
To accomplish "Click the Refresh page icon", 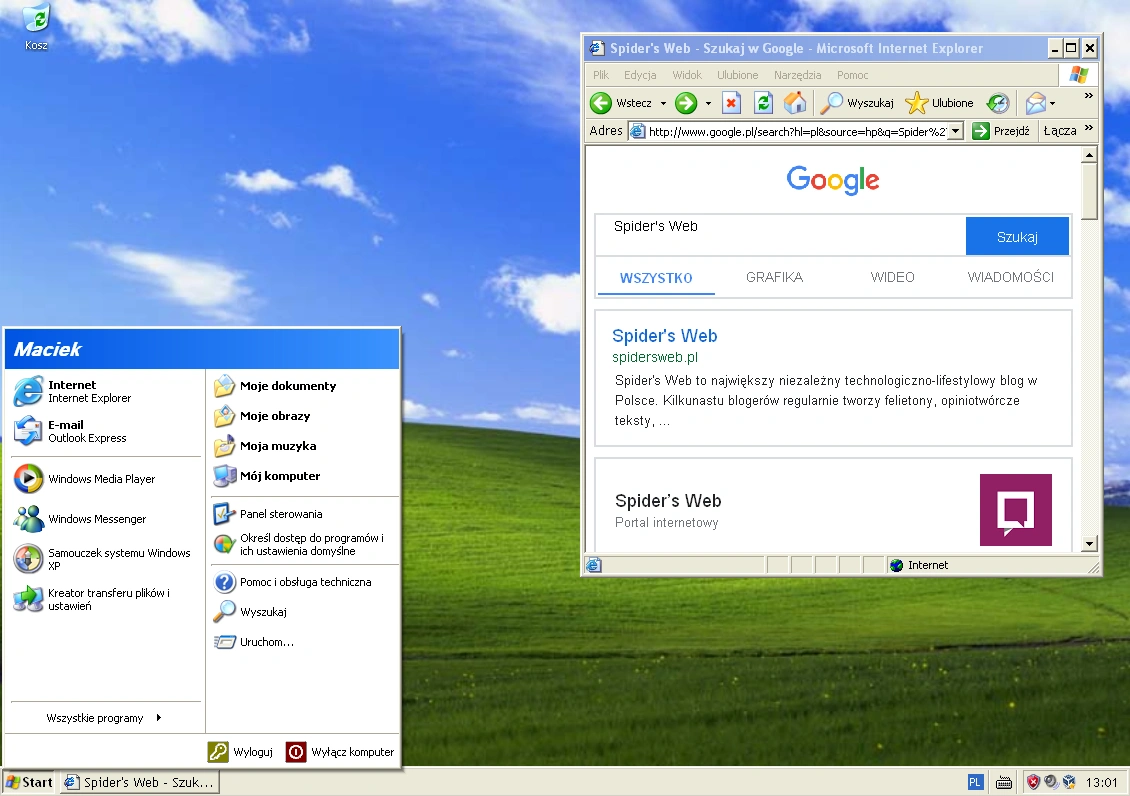I will pyautogui.click(x=763, y=103).
